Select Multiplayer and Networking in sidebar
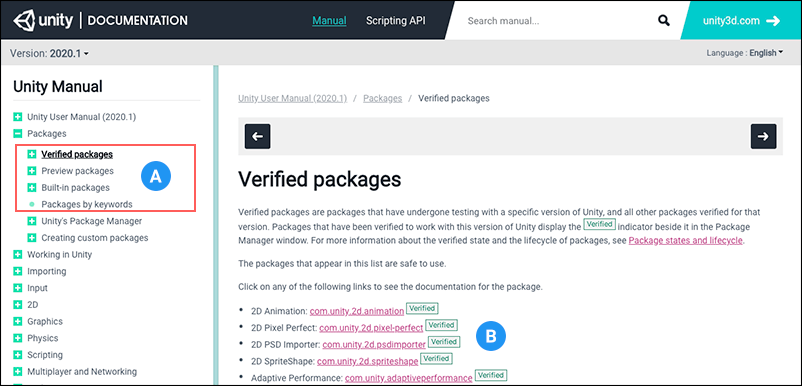Viewport: 802px width, 386px height. [x=82, y=372]
